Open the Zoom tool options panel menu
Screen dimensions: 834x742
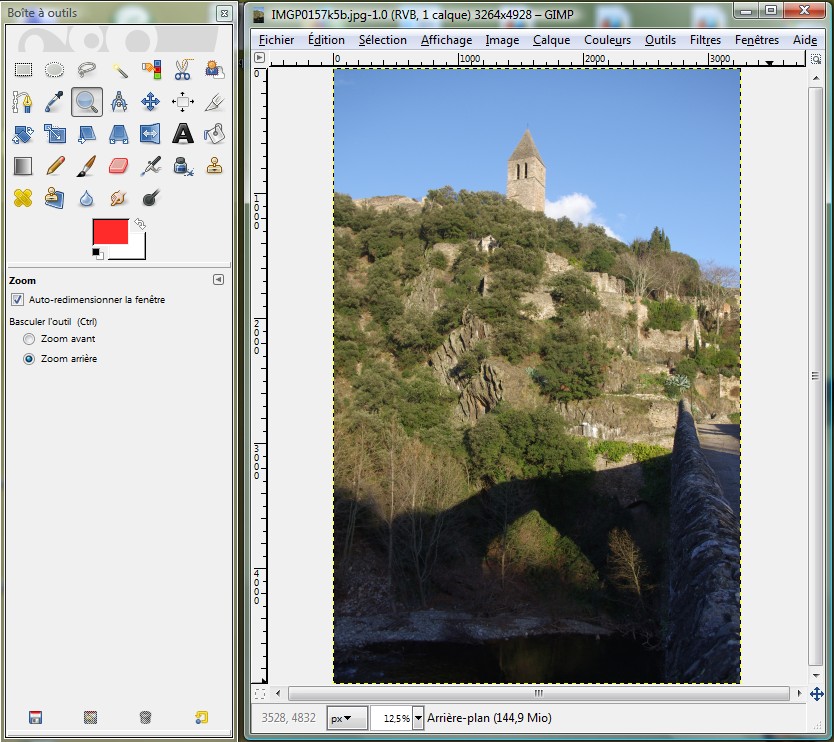coord(218,280)
